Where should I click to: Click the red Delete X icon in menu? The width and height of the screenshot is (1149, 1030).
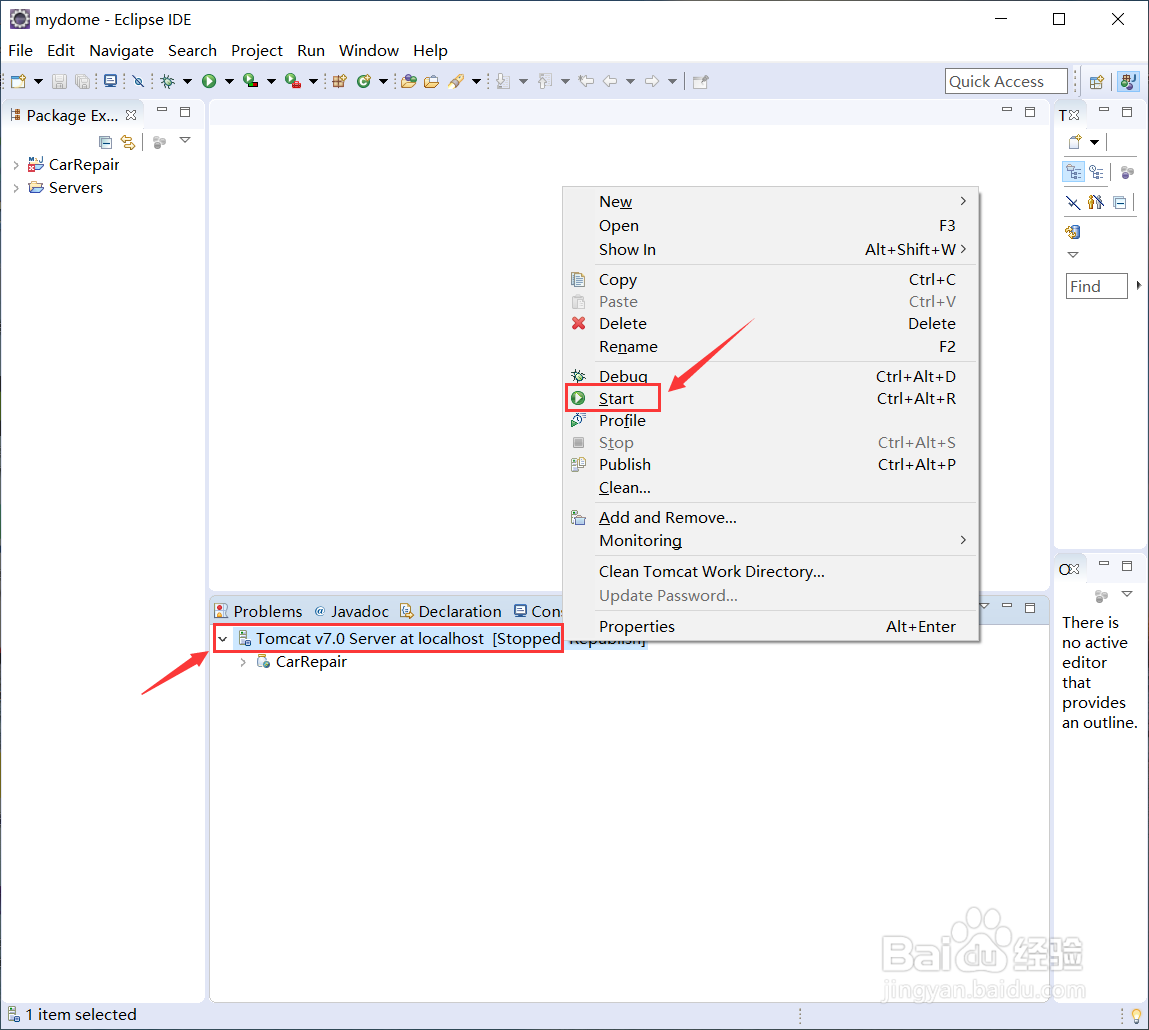(578, 323)
